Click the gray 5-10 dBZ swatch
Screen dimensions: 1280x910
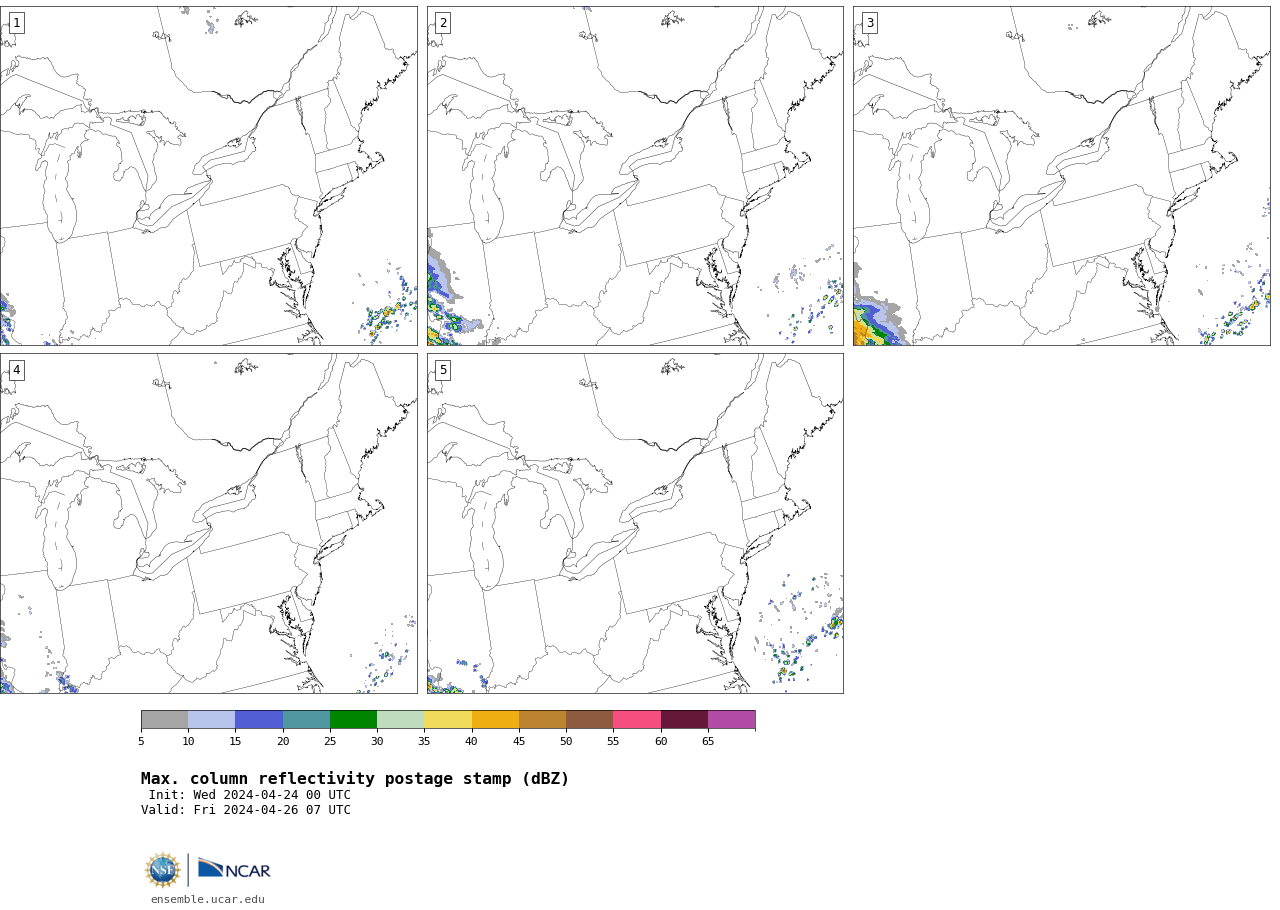pyautogui.click(x=164, y=720)
